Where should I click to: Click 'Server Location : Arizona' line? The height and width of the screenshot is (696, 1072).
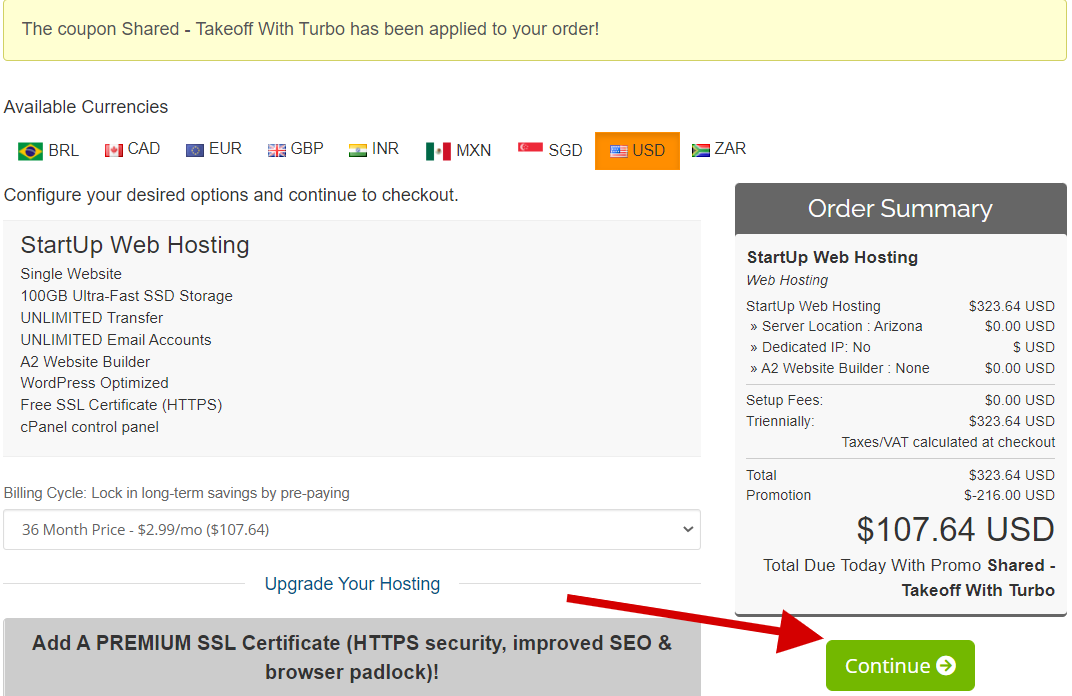[836, 326]
